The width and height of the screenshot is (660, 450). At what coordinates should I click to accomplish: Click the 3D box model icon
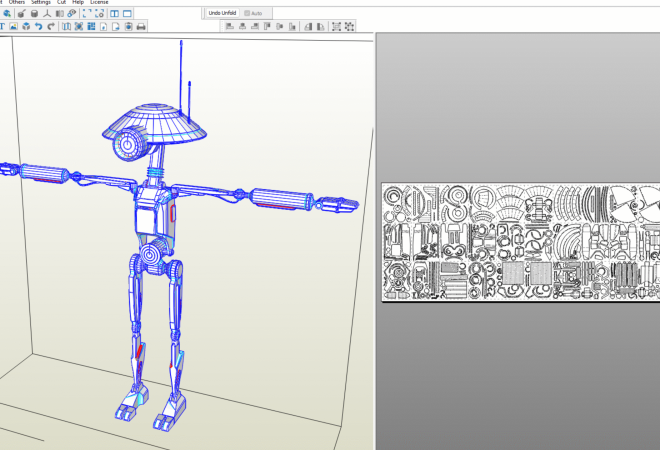point(26,26)
